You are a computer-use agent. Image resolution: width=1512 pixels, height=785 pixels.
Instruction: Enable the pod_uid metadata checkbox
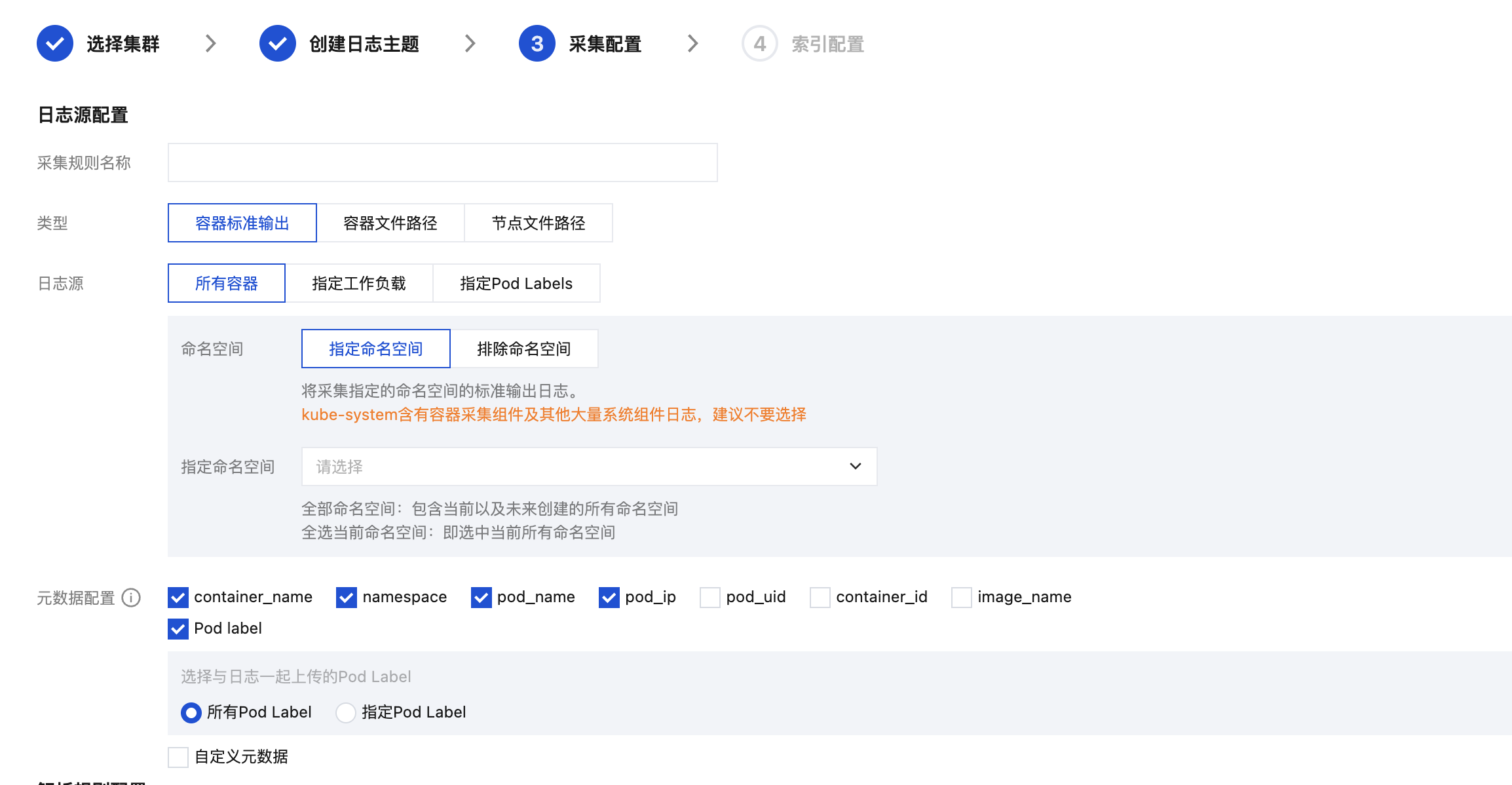click(710, 598)
